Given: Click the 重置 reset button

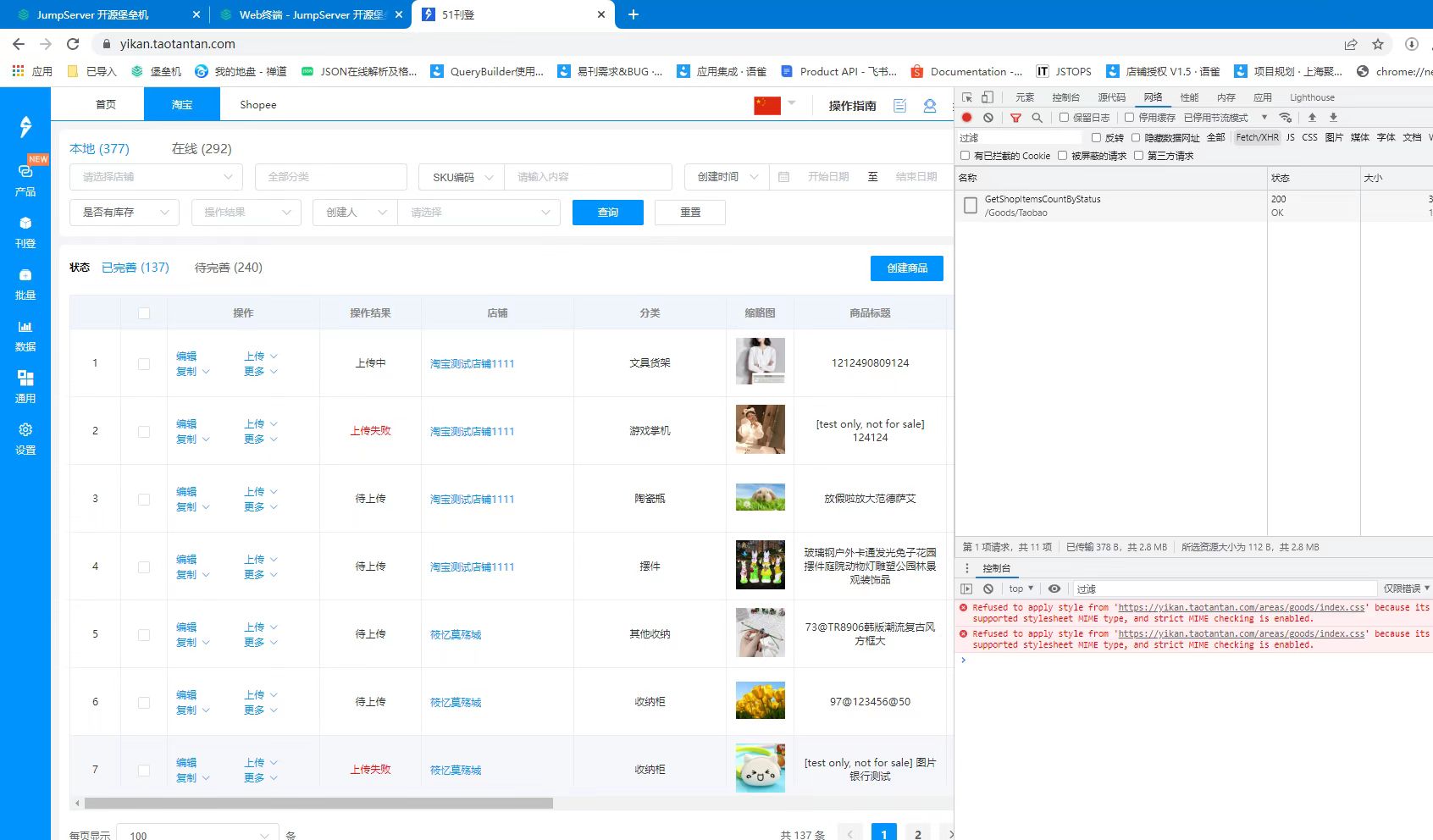Looking at the screenshot, I should (x=690, y=213).
